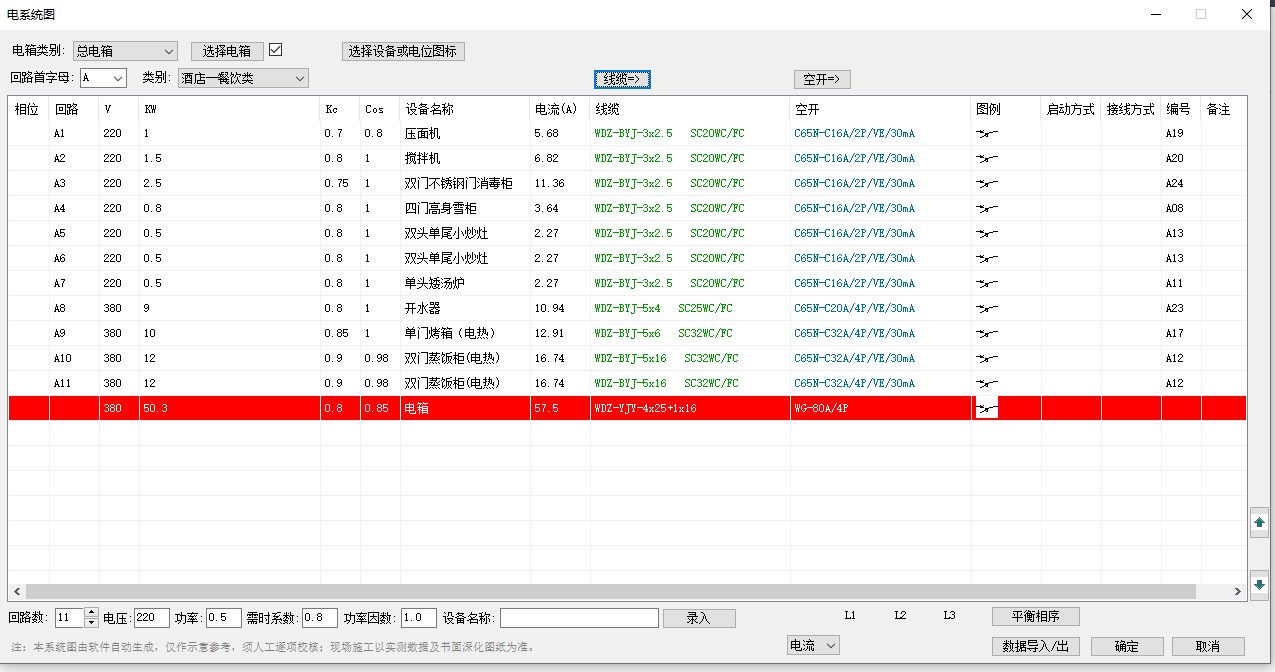Select the 开水器 cell
The width and height of the screenshot is (1275, 672).
click(x=465, y=308)
